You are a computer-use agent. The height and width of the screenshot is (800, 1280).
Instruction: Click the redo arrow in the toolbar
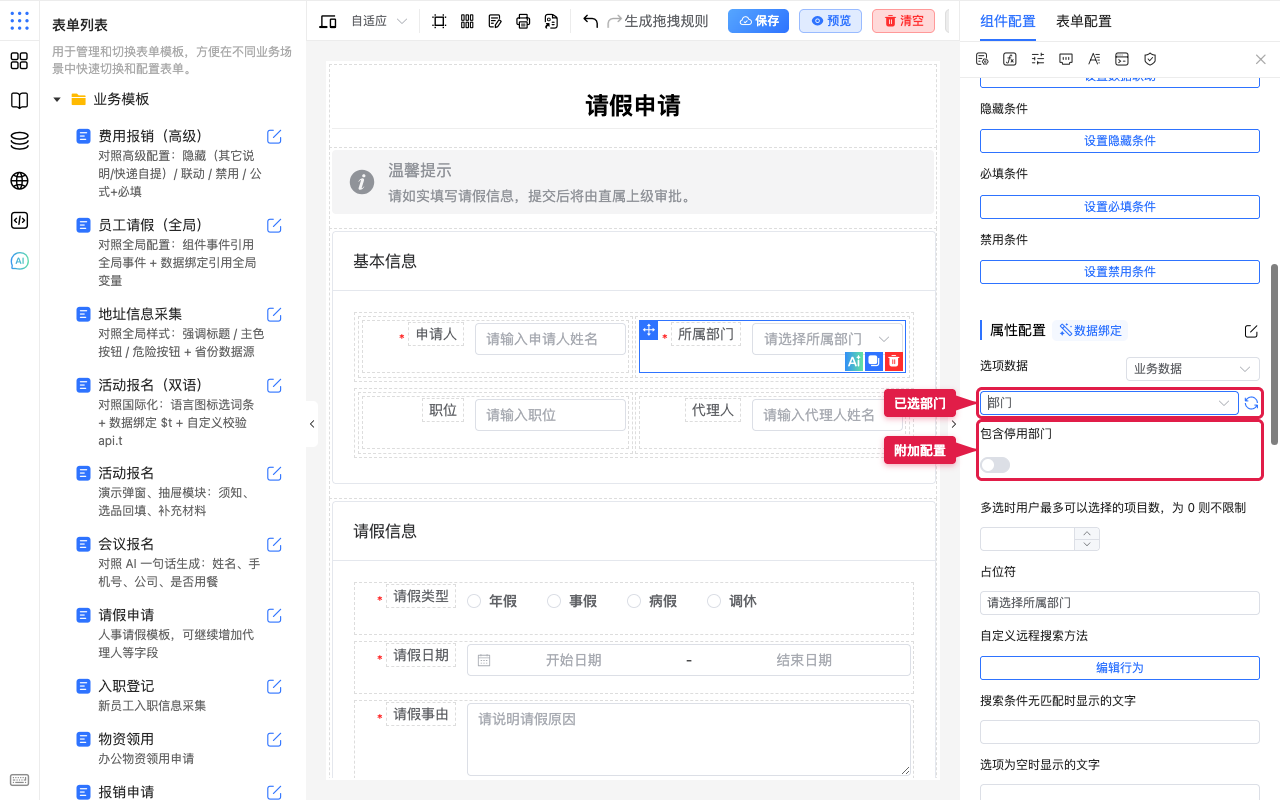pyautogui.click(x=614, y=21)
